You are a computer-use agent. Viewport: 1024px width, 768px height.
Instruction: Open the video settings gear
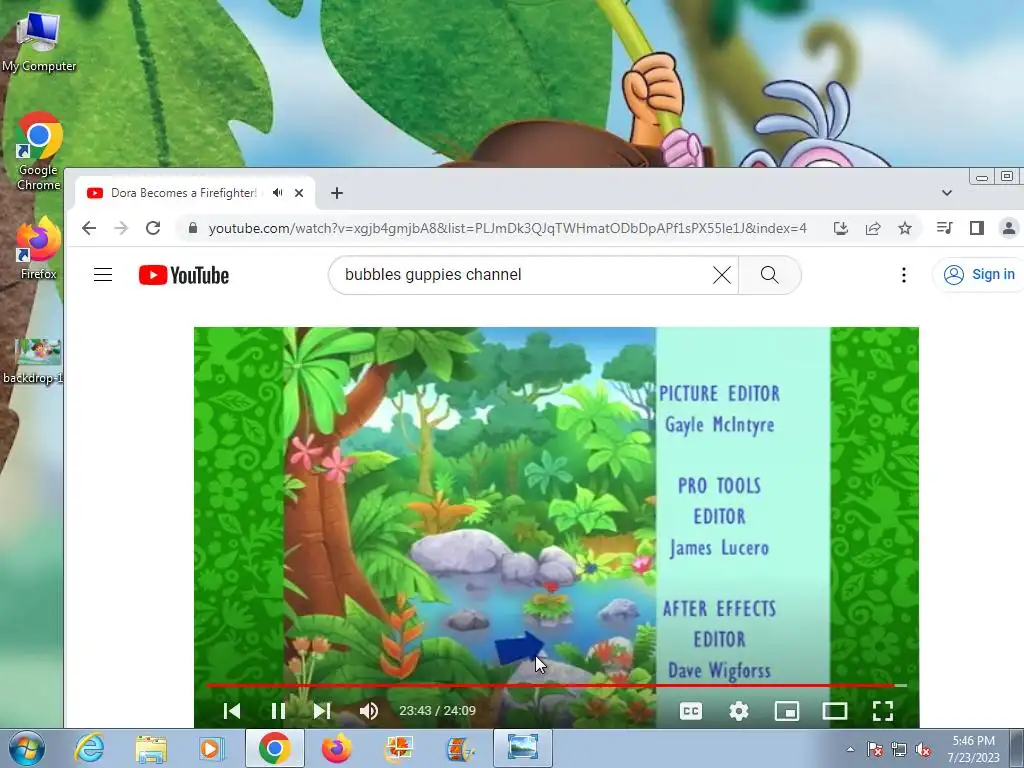pyautogui.click(x=739, y=711)
